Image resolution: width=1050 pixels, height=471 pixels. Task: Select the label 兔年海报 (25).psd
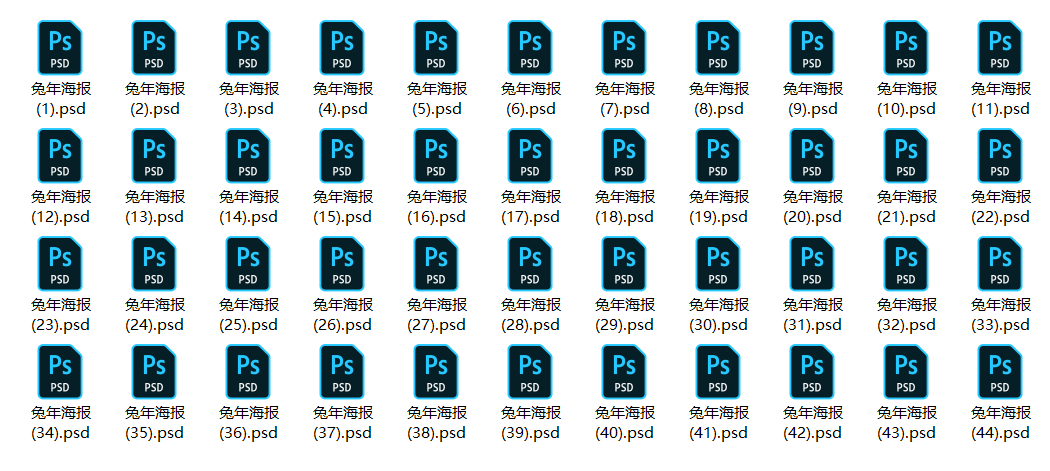[248, 314]
